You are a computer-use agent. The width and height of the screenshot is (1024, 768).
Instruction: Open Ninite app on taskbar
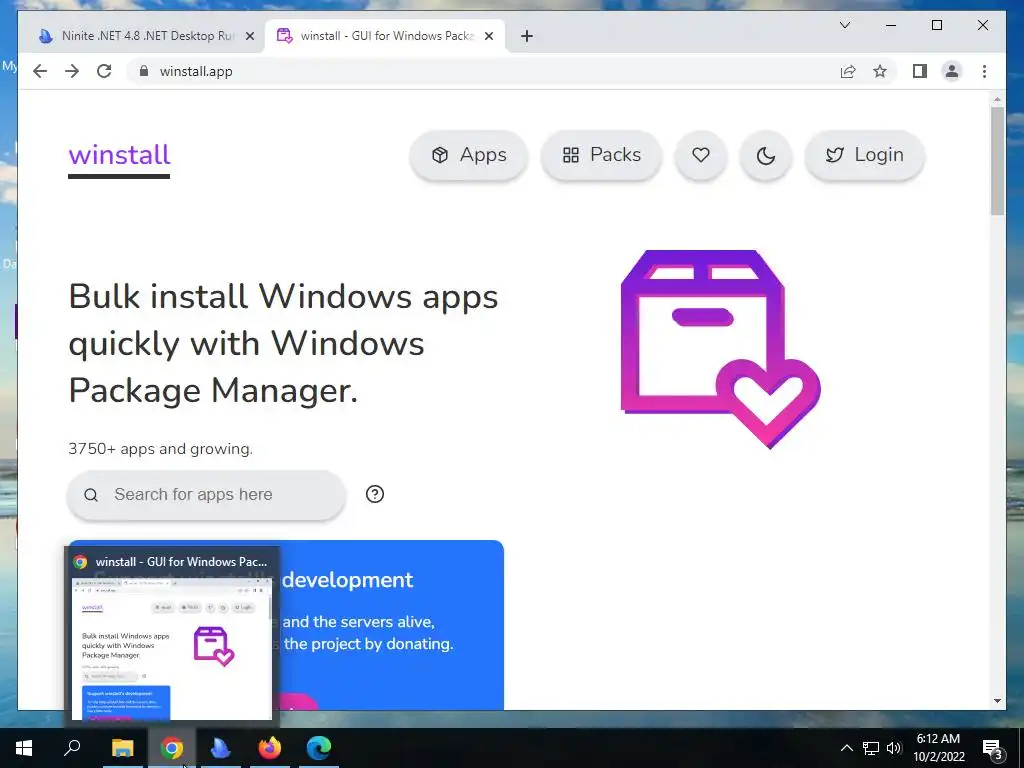(x=221, y=748)
